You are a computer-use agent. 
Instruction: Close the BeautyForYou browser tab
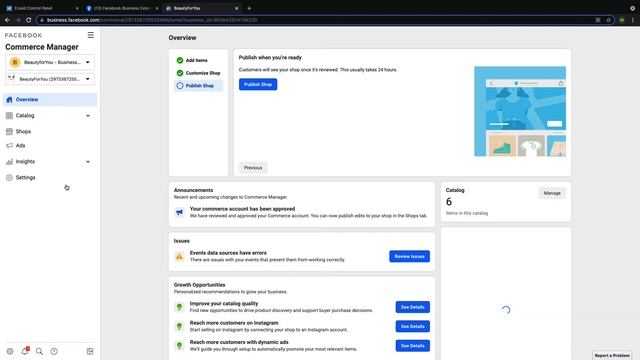[236, 8]
